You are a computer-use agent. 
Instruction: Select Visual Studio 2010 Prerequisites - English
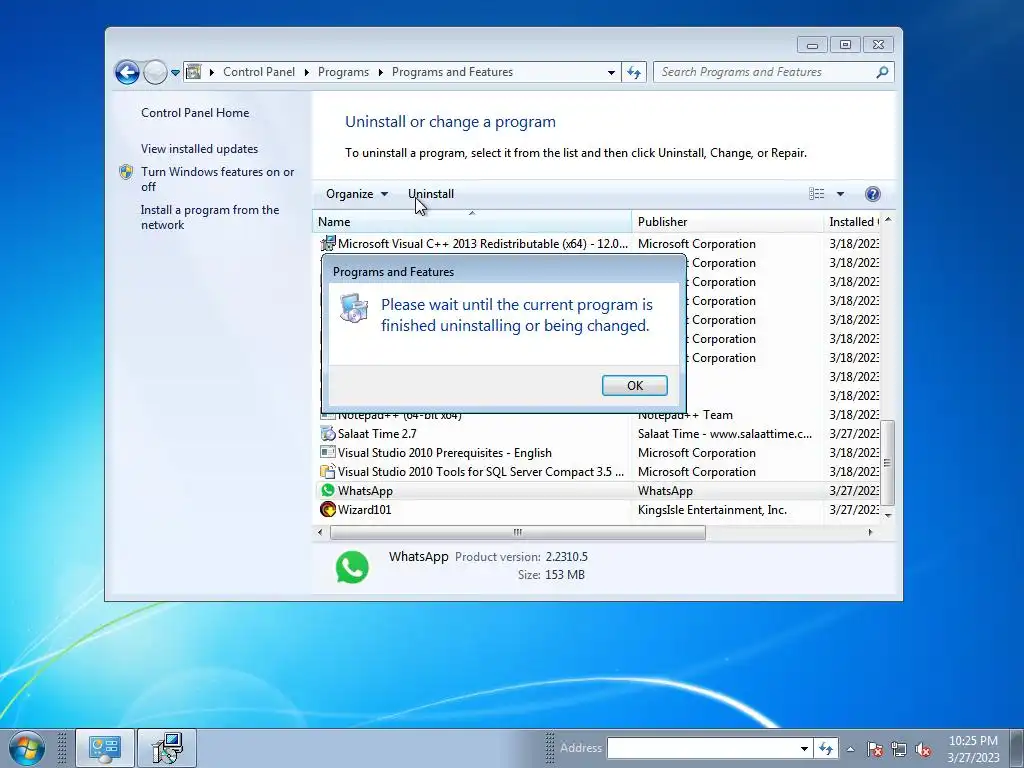(596, 453)
